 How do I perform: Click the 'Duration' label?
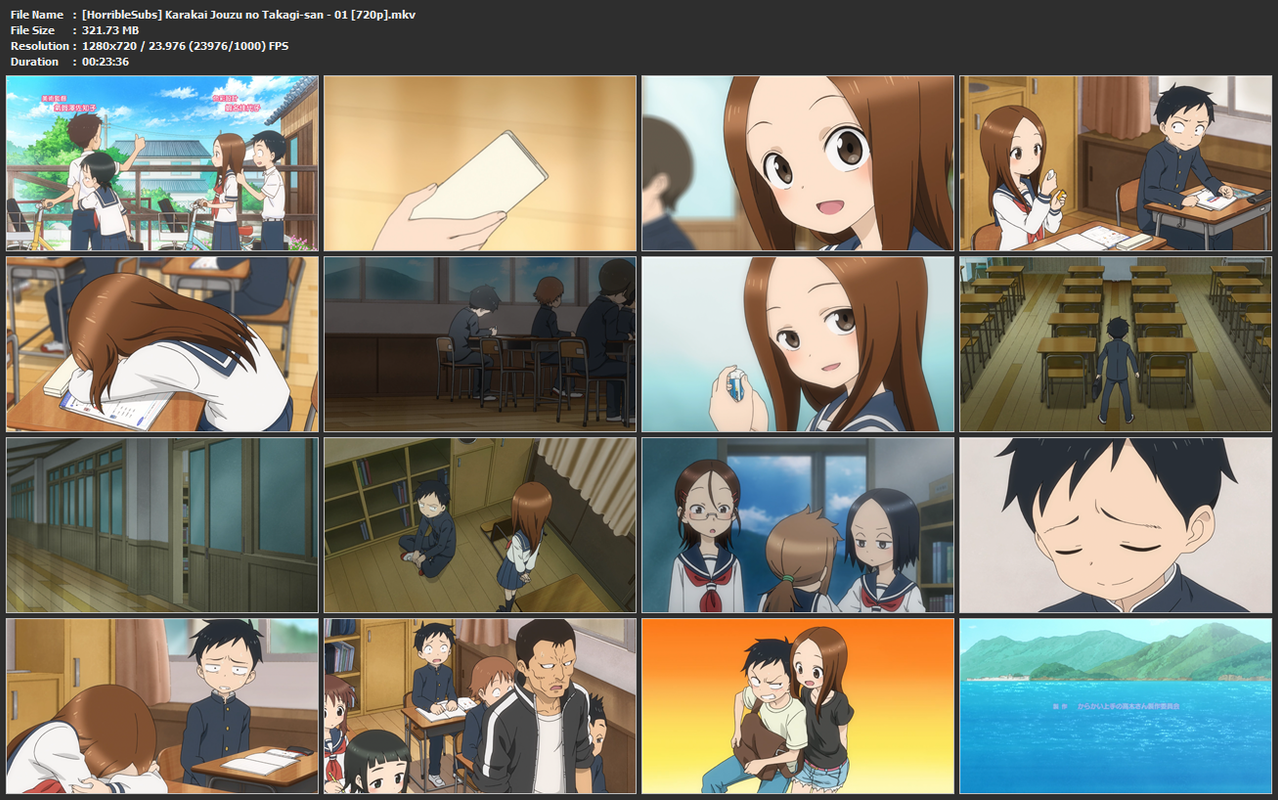[x=34, y=62]
